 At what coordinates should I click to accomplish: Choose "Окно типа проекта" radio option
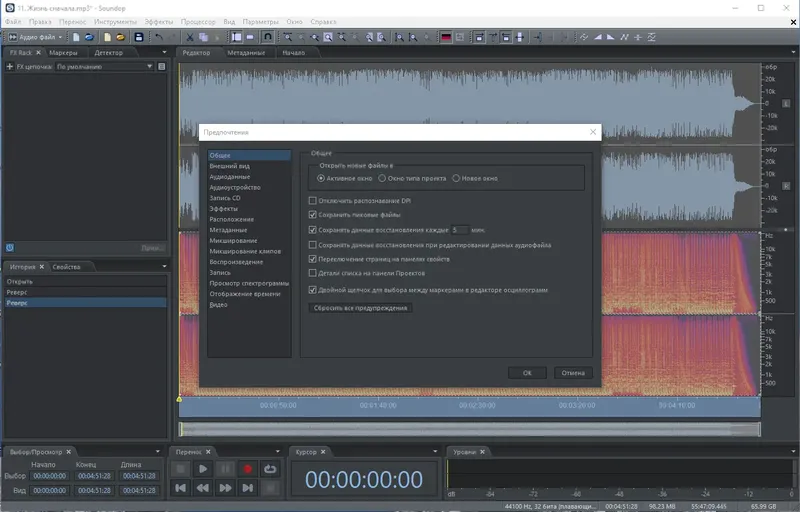(381, 178)
